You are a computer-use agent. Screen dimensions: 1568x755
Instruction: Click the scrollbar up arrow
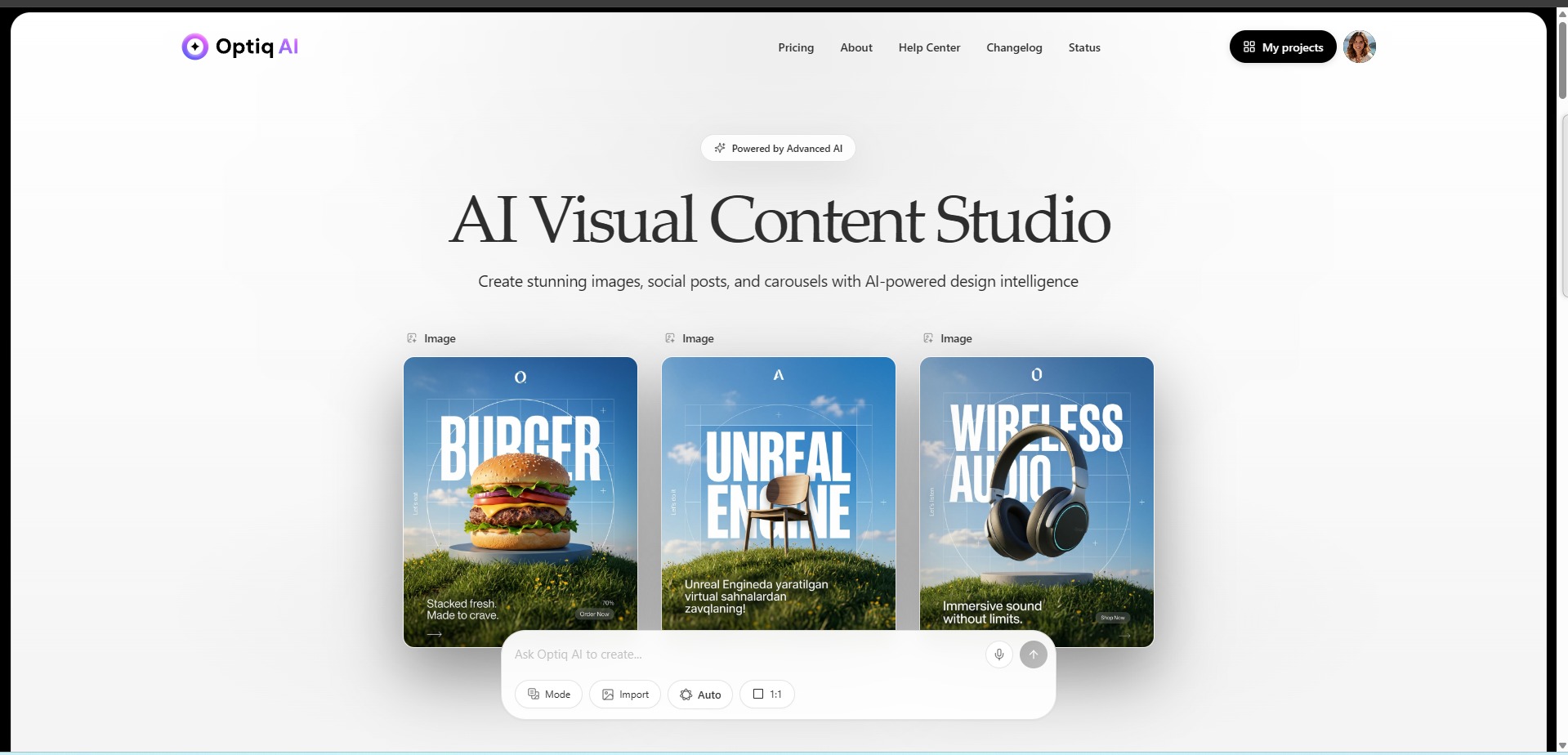(x=1562, y=14)
